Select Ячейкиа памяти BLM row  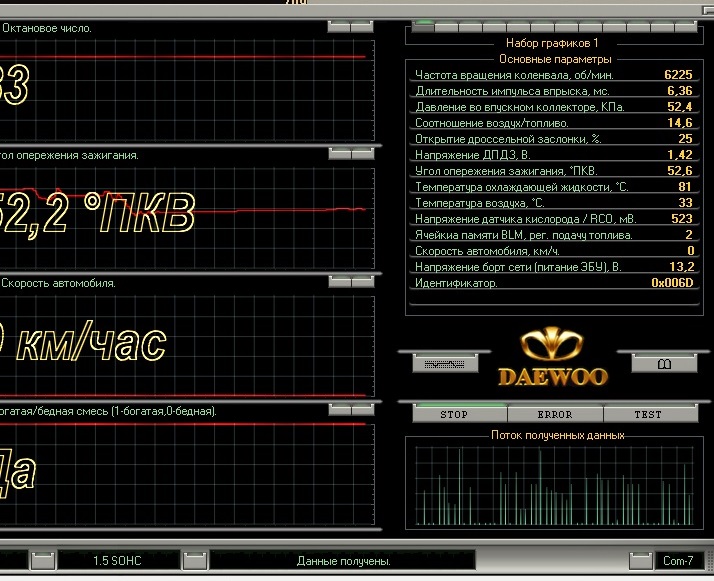554,235
